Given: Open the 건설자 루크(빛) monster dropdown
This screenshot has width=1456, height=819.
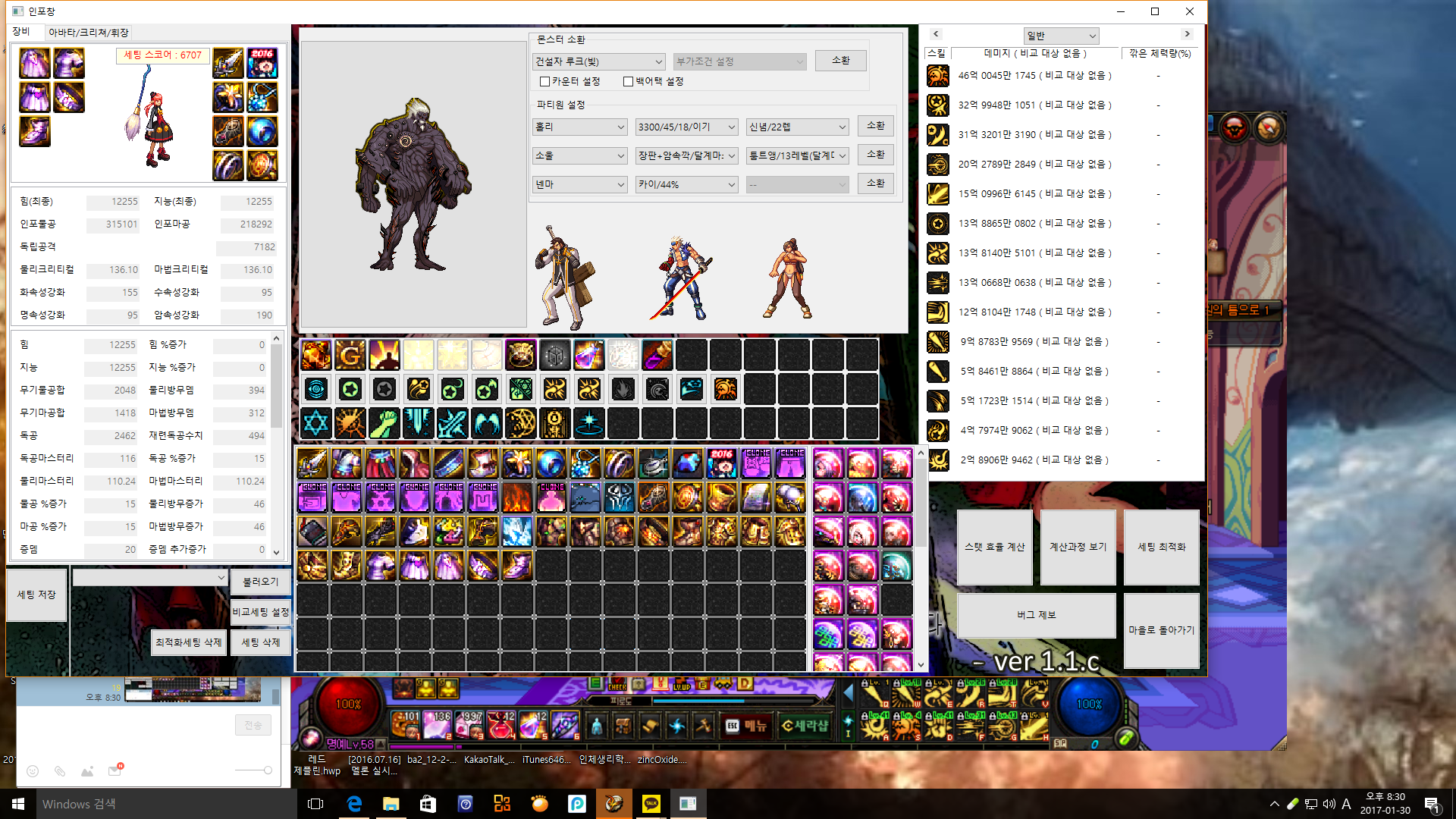Looking at the screenshot, I should pos(598,61).
